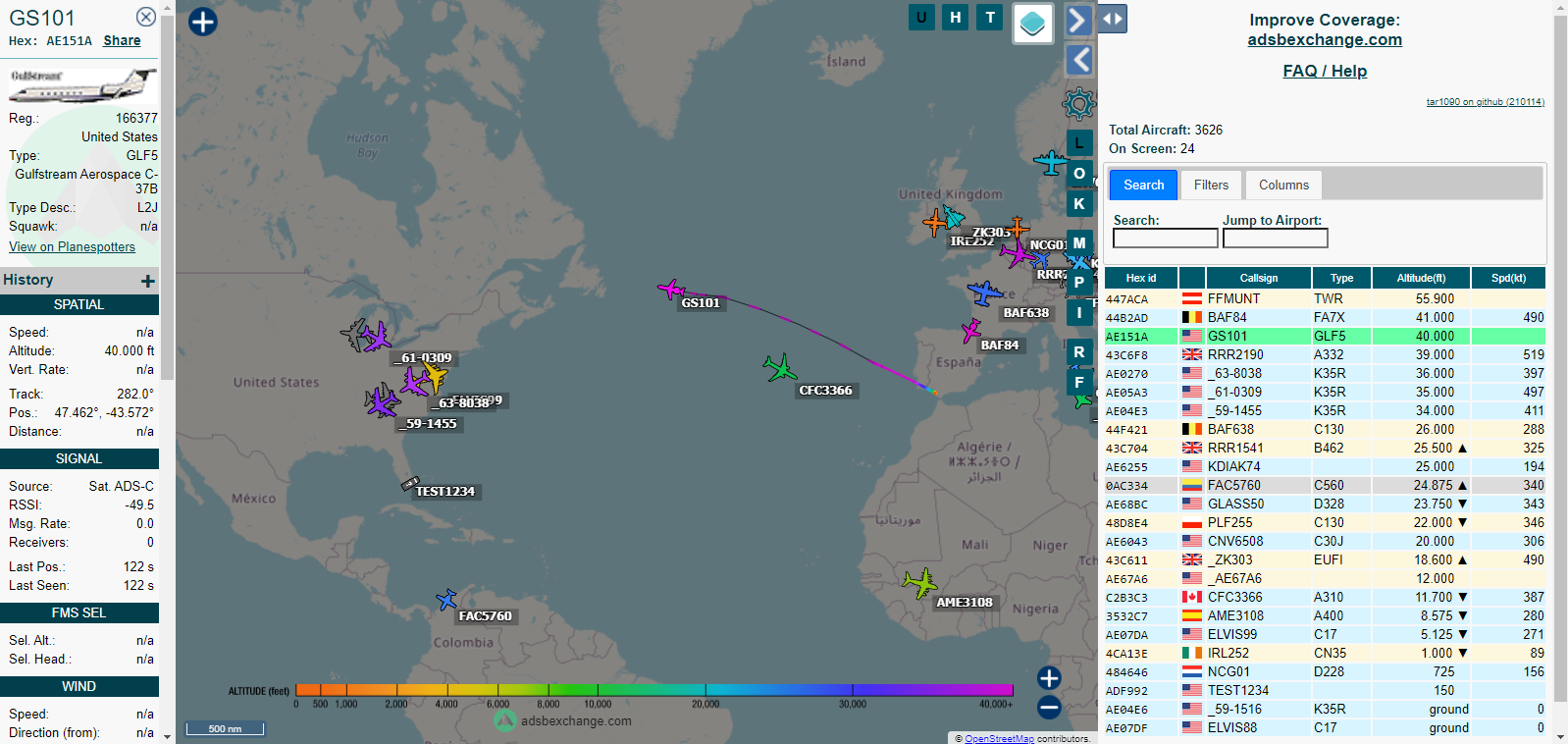This screenshot has height=744, width=1568.
Task: Open the map layers selector icon
Action: (x=1032, y=23)
